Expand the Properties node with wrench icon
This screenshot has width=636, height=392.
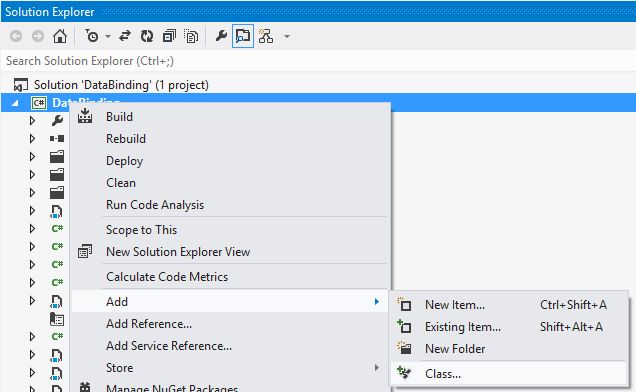pos(32,121)
